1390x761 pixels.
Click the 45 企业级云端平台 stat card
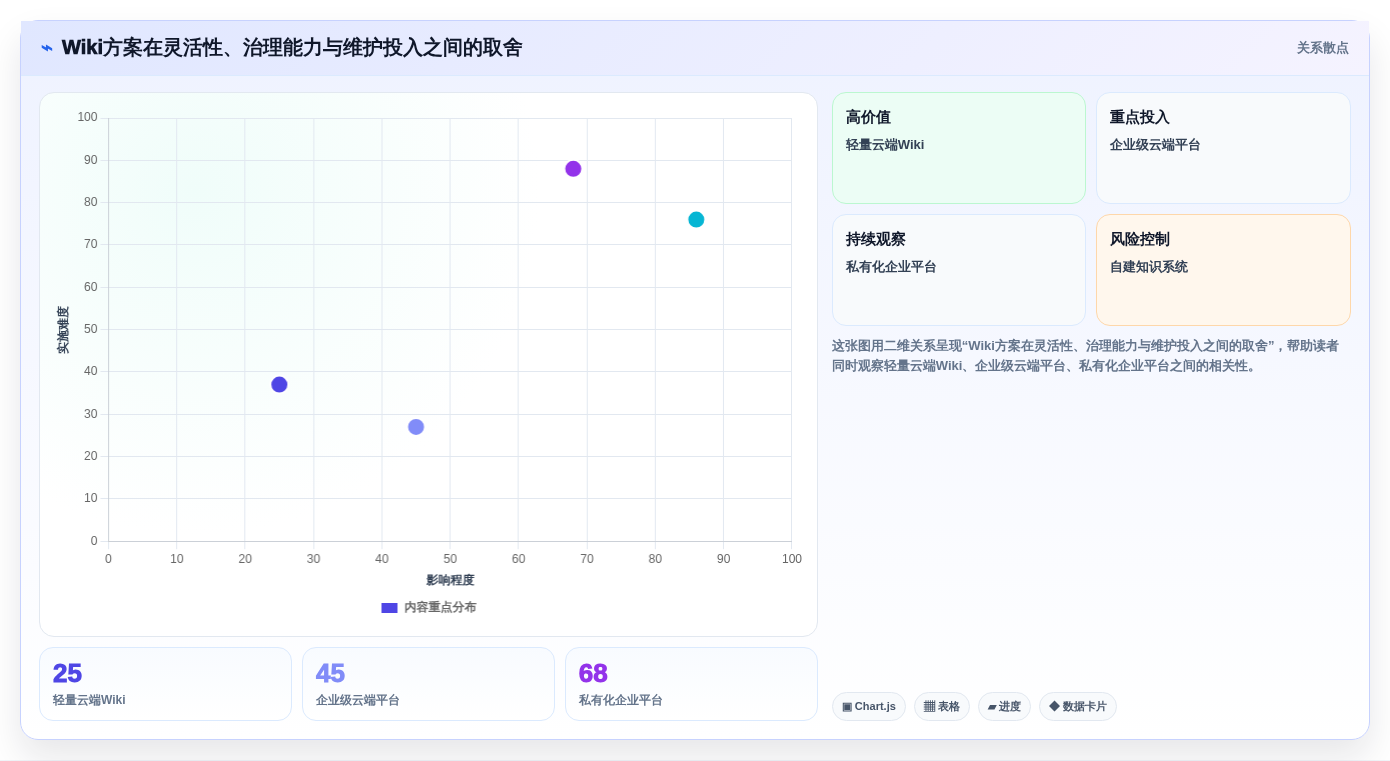pos(428,684)
